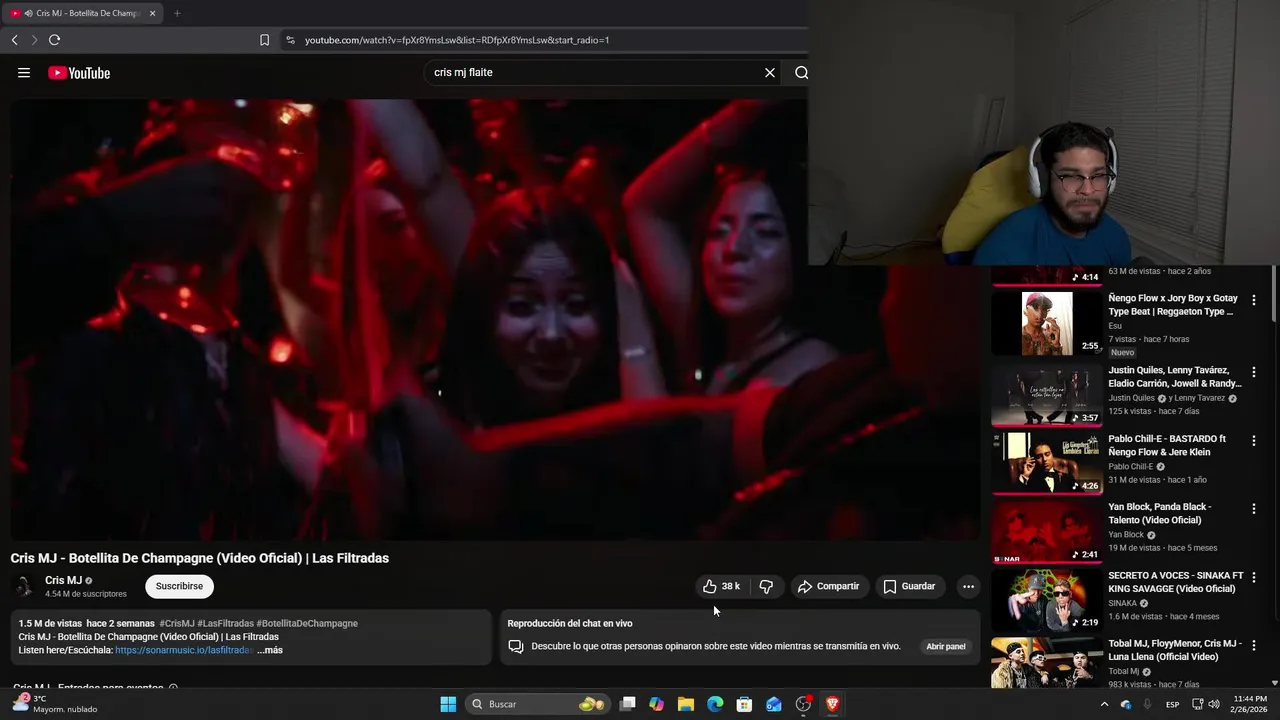Click the Brave browser taskbar icon
The width and height of the screenshot is (1280, 720).
[832, 704]
